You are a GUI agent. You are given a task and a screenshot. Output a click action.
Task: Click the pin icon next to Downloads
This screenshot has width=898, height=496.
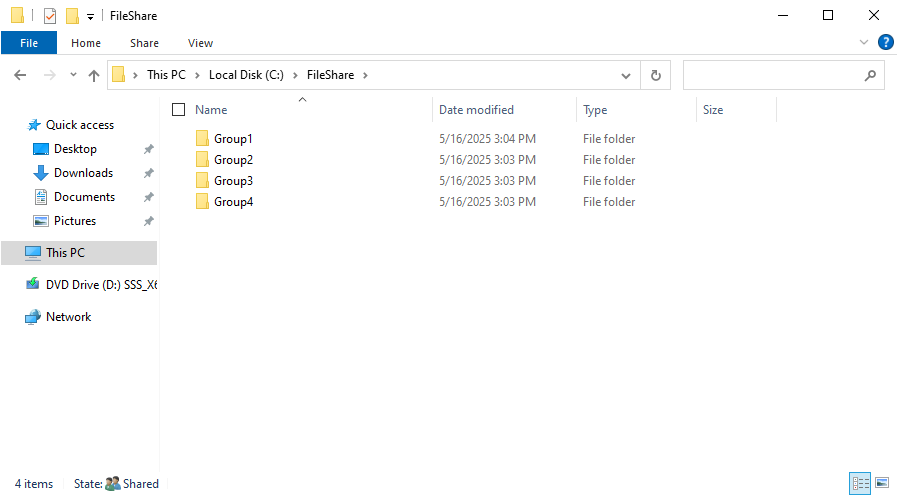click(x=148, y=173)
